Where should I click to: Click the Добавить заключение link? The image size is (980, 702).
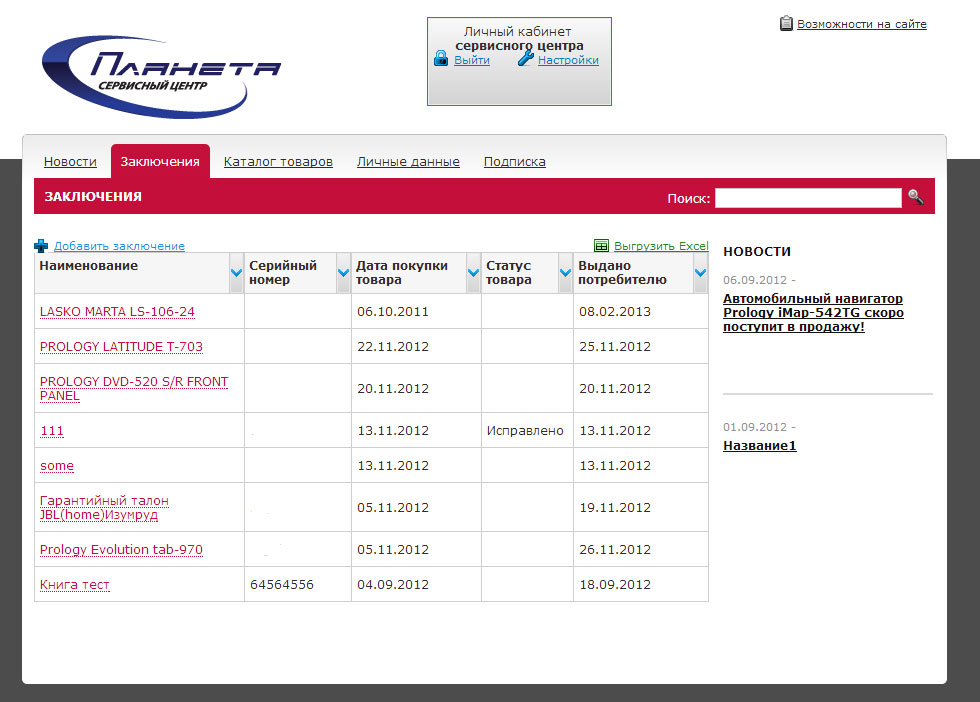(119, 246)
